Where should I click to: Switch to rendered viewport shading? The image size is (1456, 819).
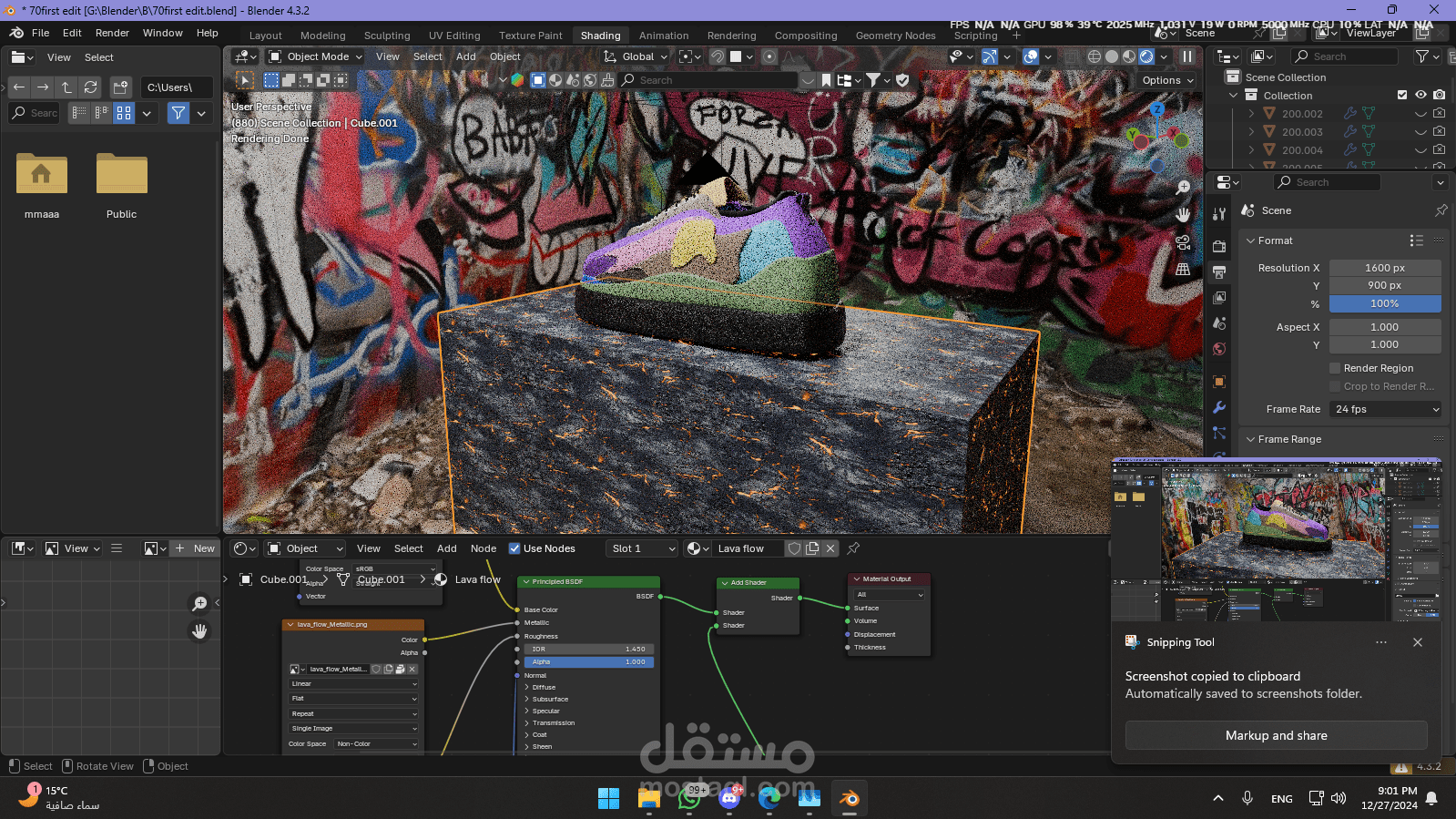coord(1146,56)
